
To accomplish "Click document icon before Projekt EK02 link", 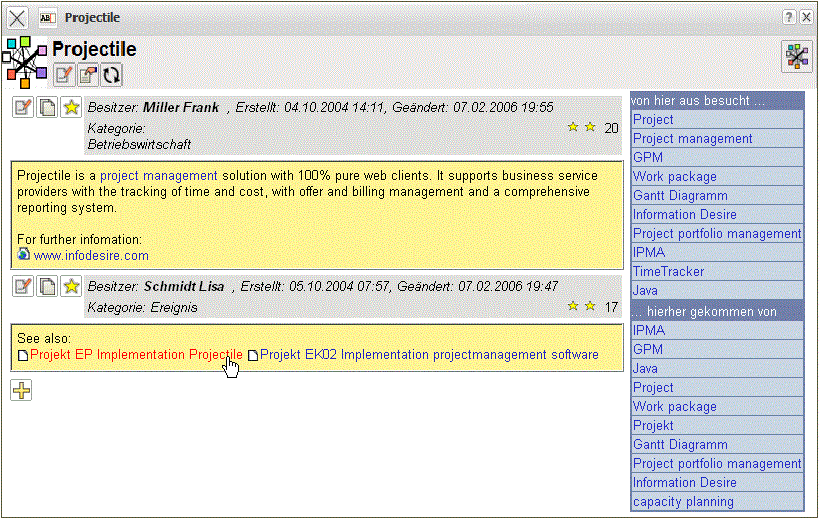I will (253, 356).
